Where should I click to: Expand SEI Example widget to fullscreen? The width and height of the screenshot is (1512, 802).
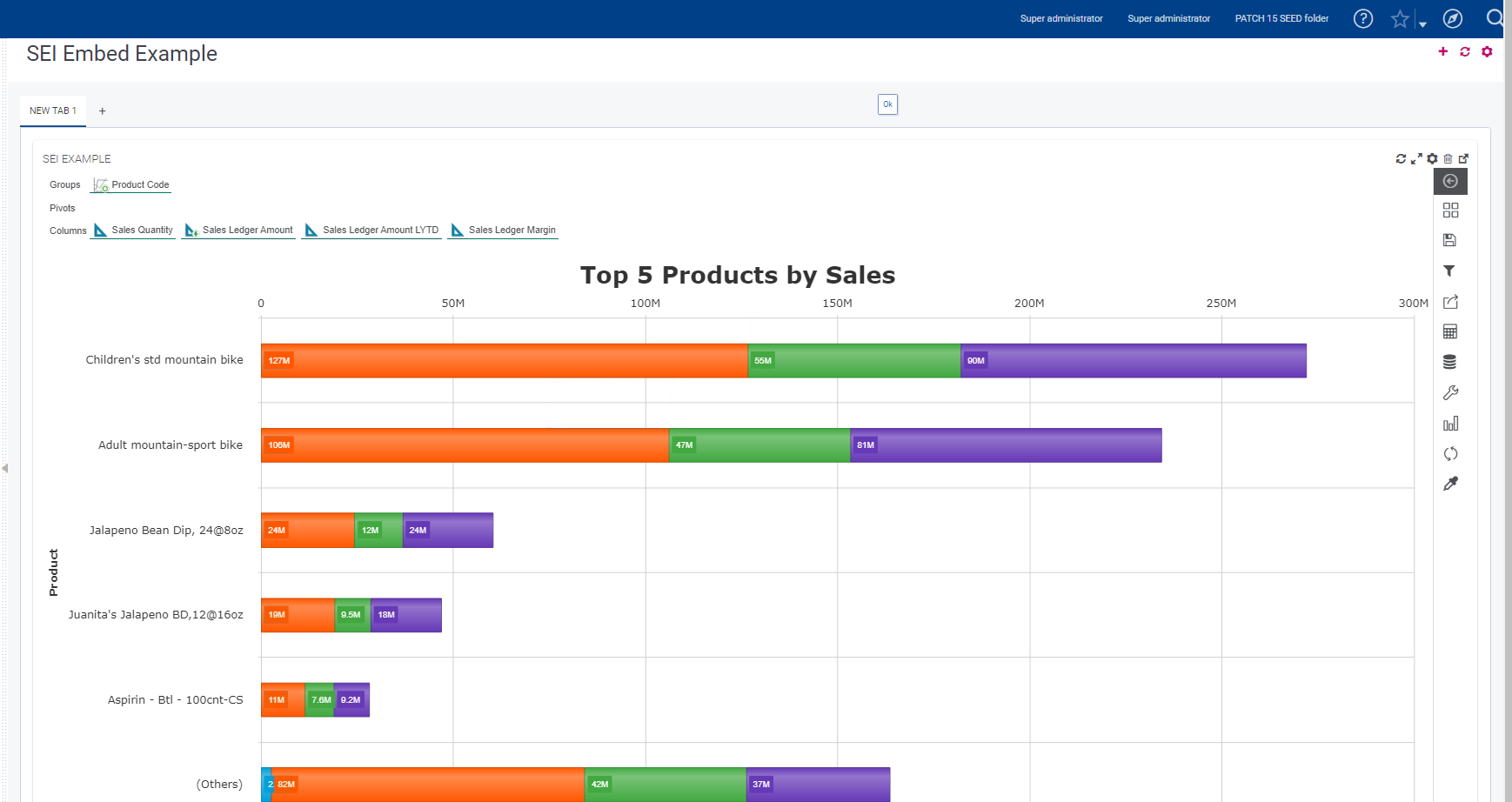click(x=1416, y=159)
